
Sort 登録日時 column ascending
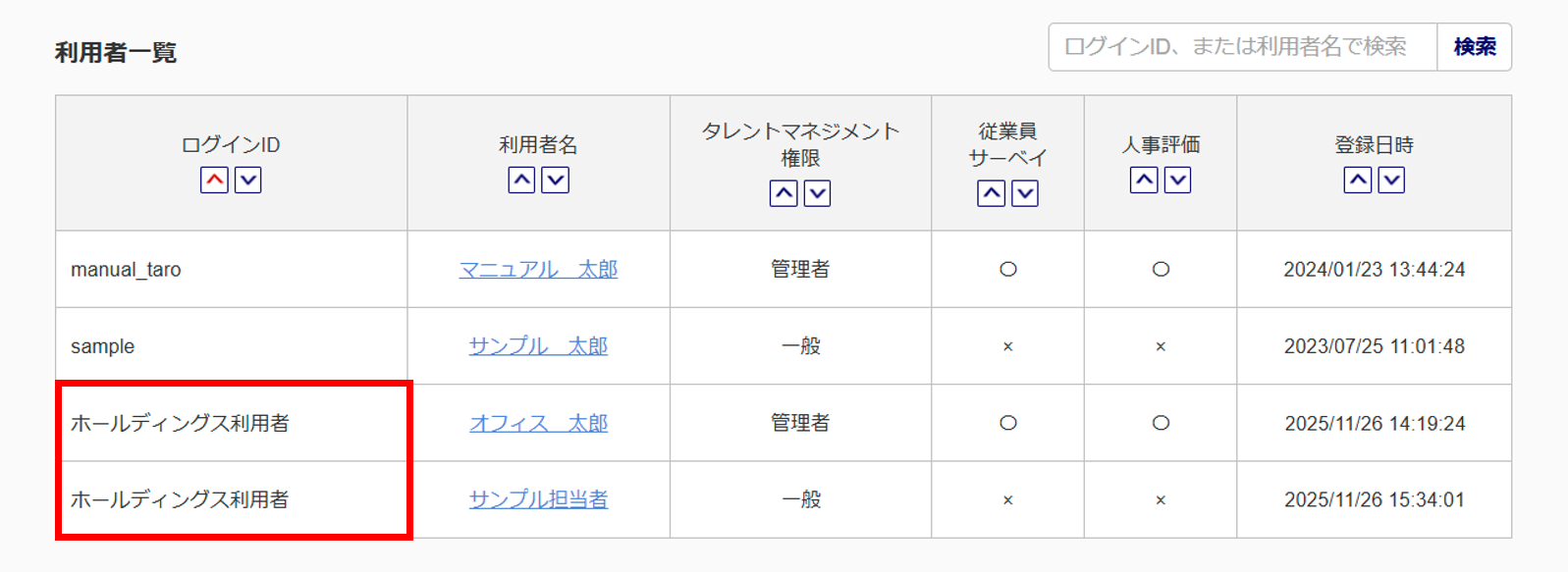[1358, 181]
